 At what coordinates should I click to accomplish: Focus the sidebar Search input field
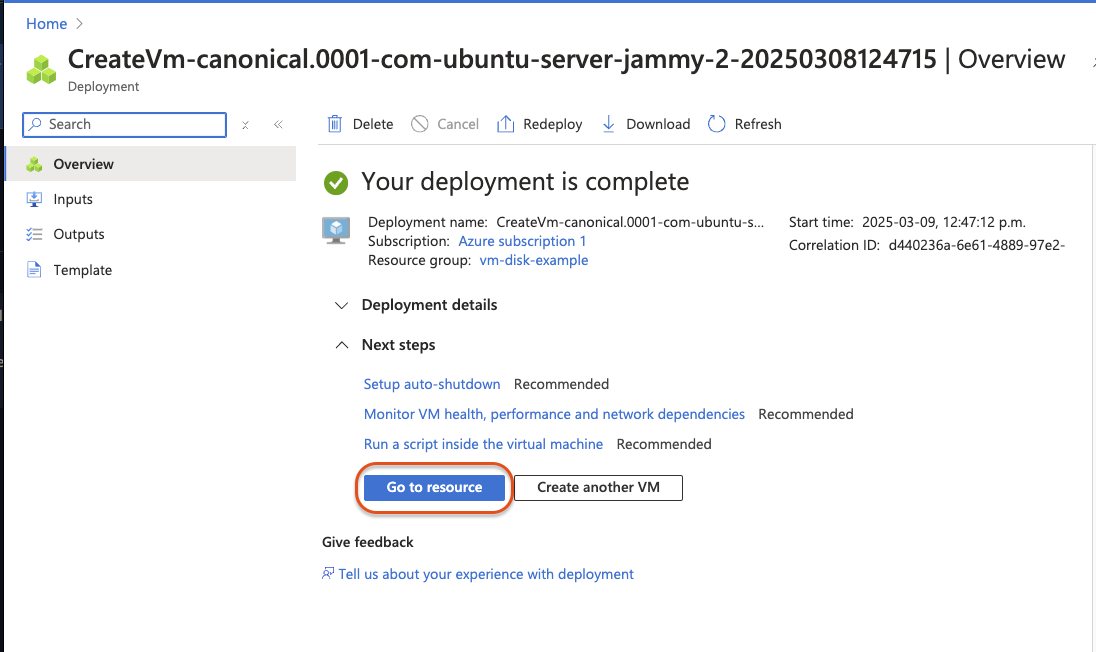click(124, 124)
